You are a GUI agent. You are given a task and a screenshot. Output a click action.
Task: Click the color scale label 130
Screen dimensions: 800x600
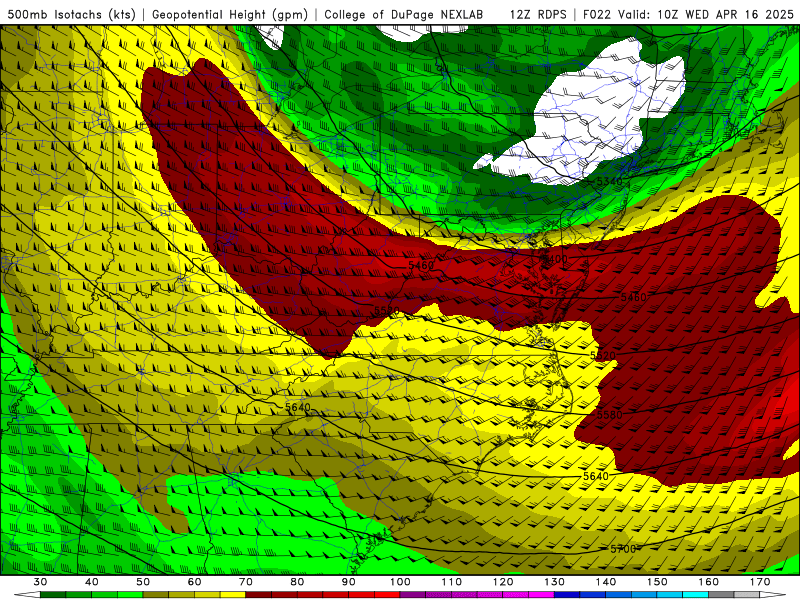point(554,582)
